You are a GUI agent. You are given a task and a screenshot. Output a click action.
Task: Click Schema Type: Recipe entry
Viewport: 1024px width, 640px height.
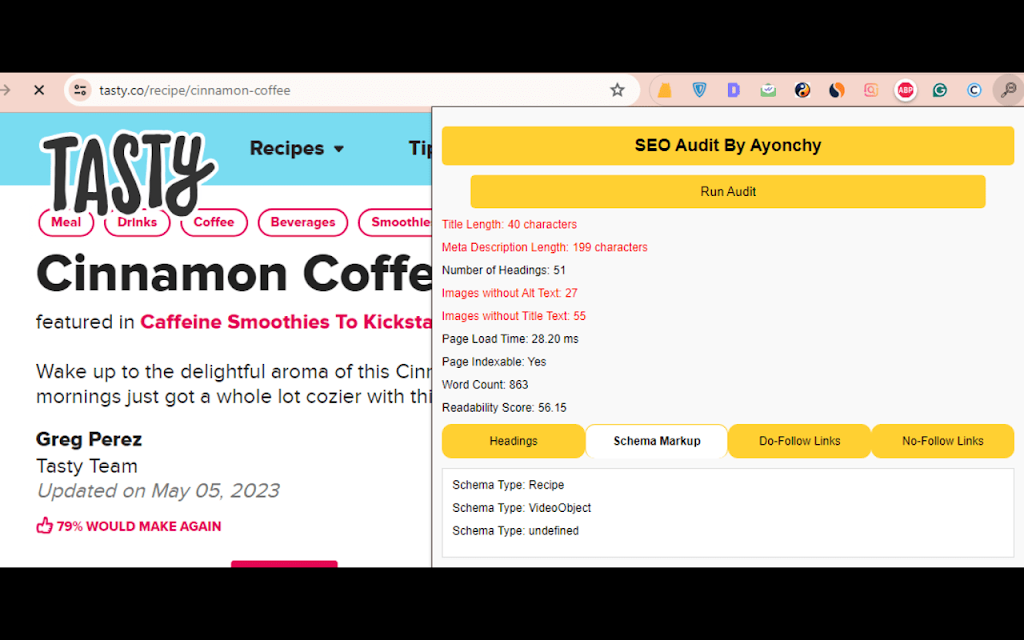pos(508,485)
